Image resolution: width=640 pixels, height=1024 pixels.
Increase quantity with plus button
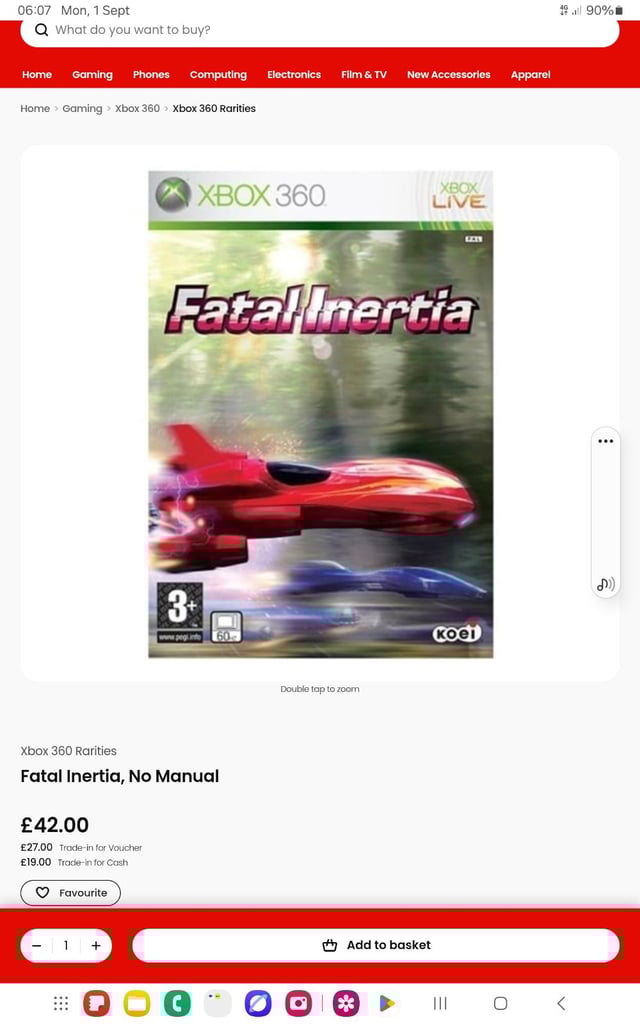(96, 946)
